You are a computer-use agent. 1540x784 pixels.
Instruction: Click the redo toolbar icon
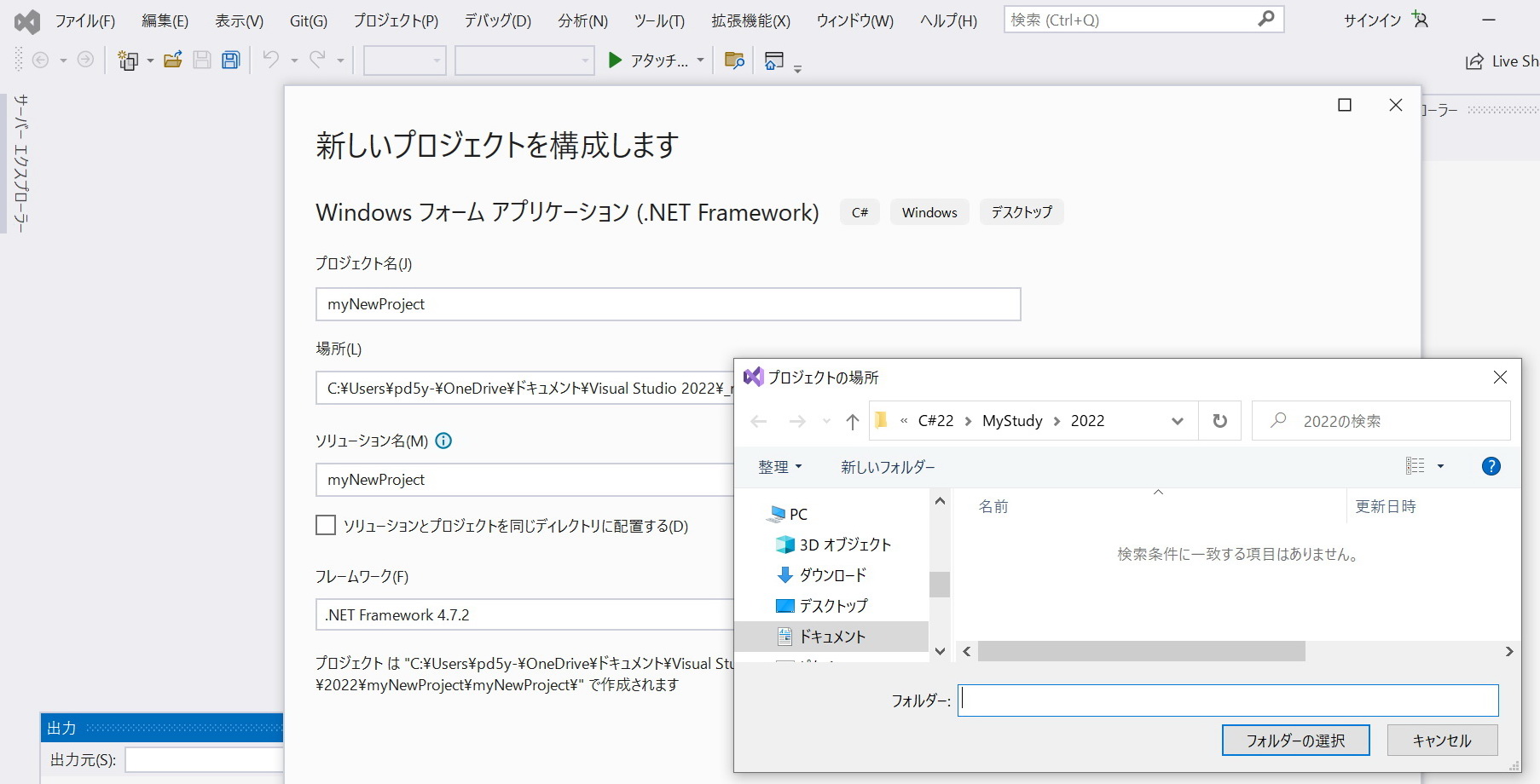317,60
